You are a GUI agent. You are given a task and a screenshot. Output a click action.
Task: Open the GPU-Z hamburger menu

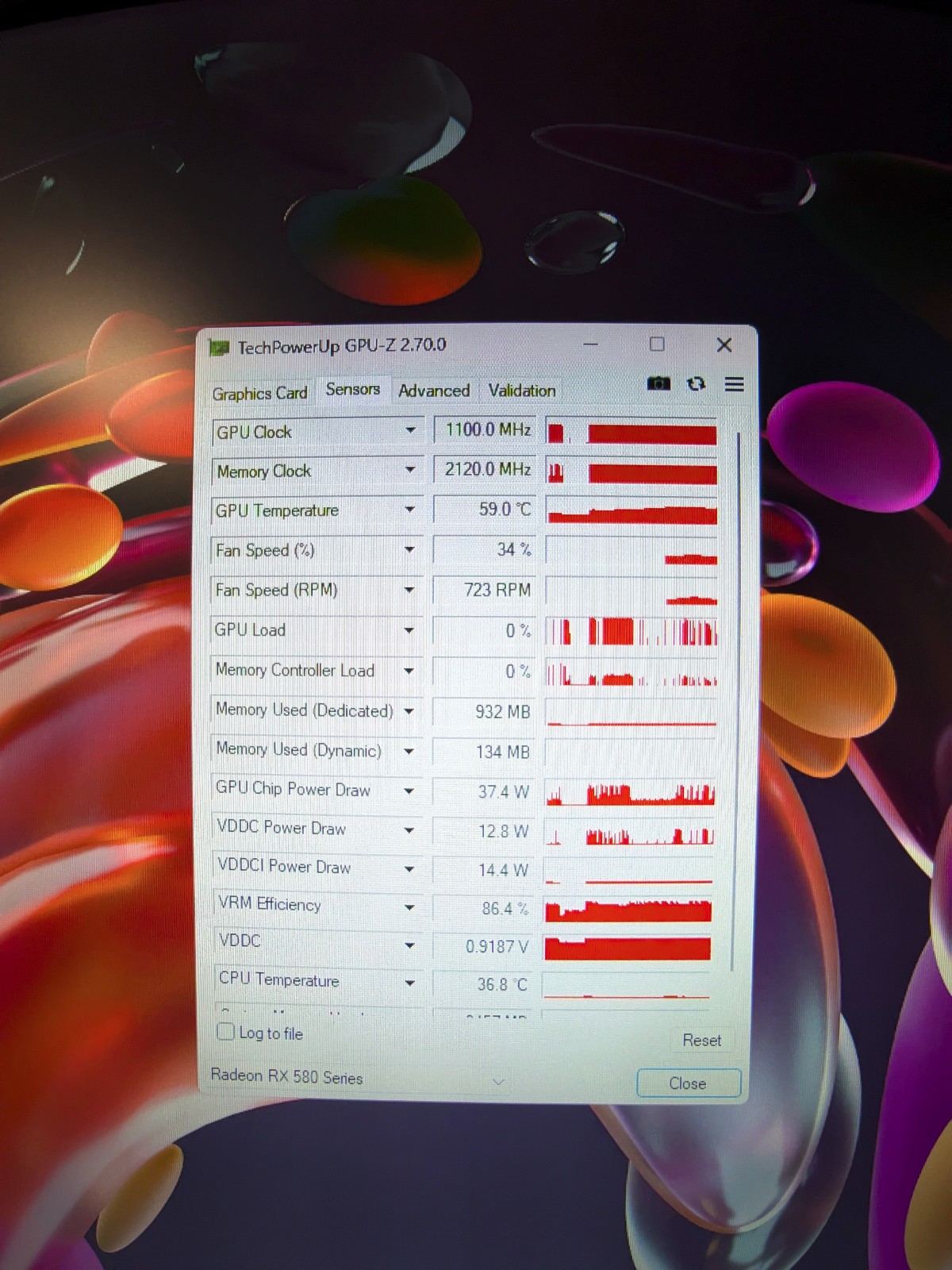[x=735, y=384]
